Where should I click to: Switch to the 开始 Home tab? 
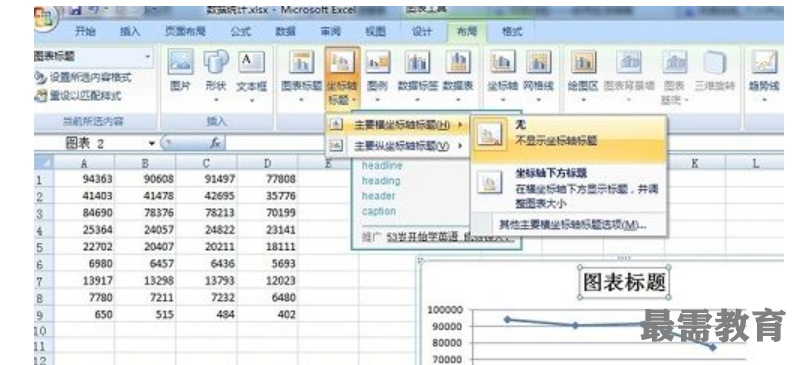[x=85, y=31]
